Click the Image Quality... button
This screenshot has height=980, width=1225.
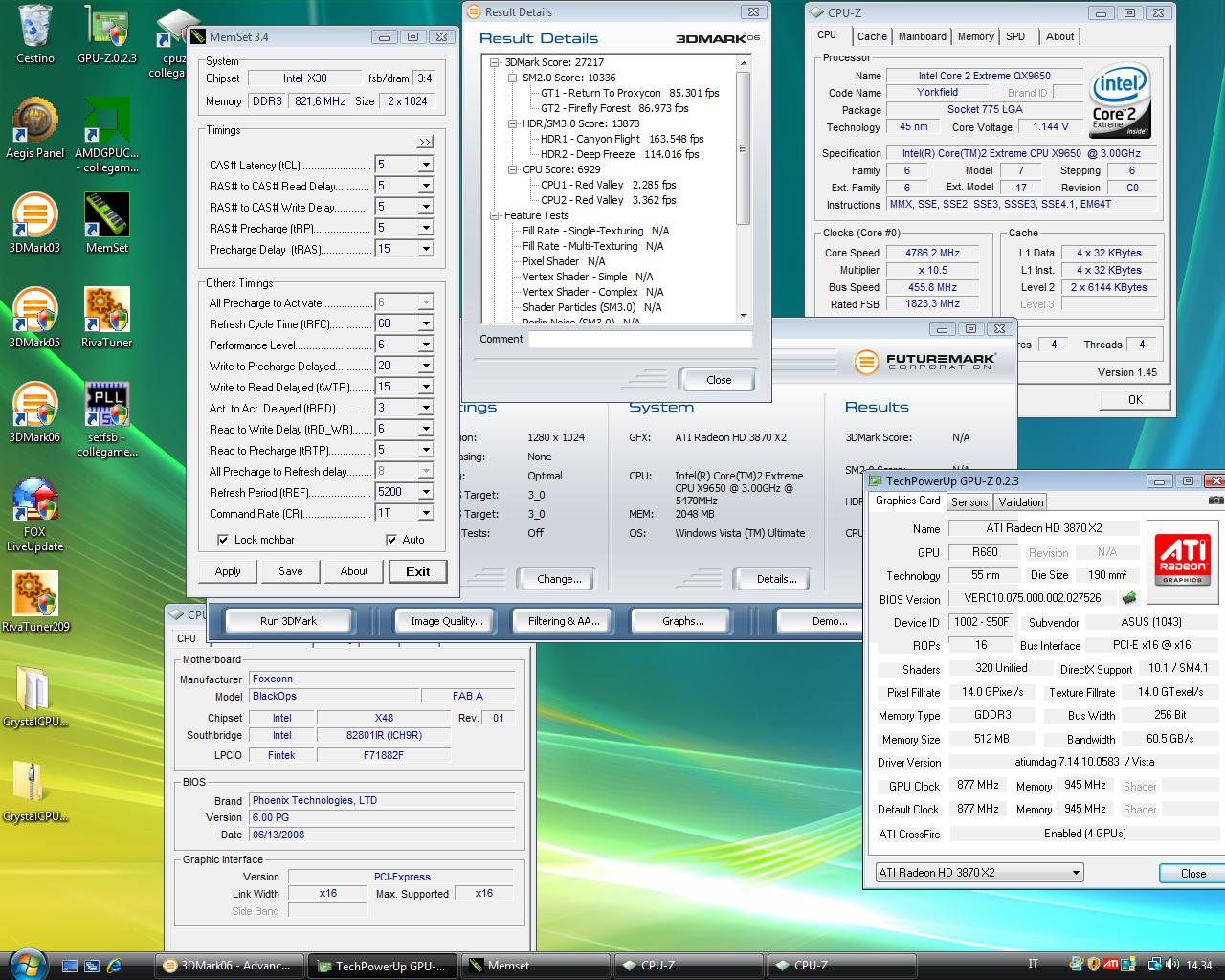(x=447, y=621)
